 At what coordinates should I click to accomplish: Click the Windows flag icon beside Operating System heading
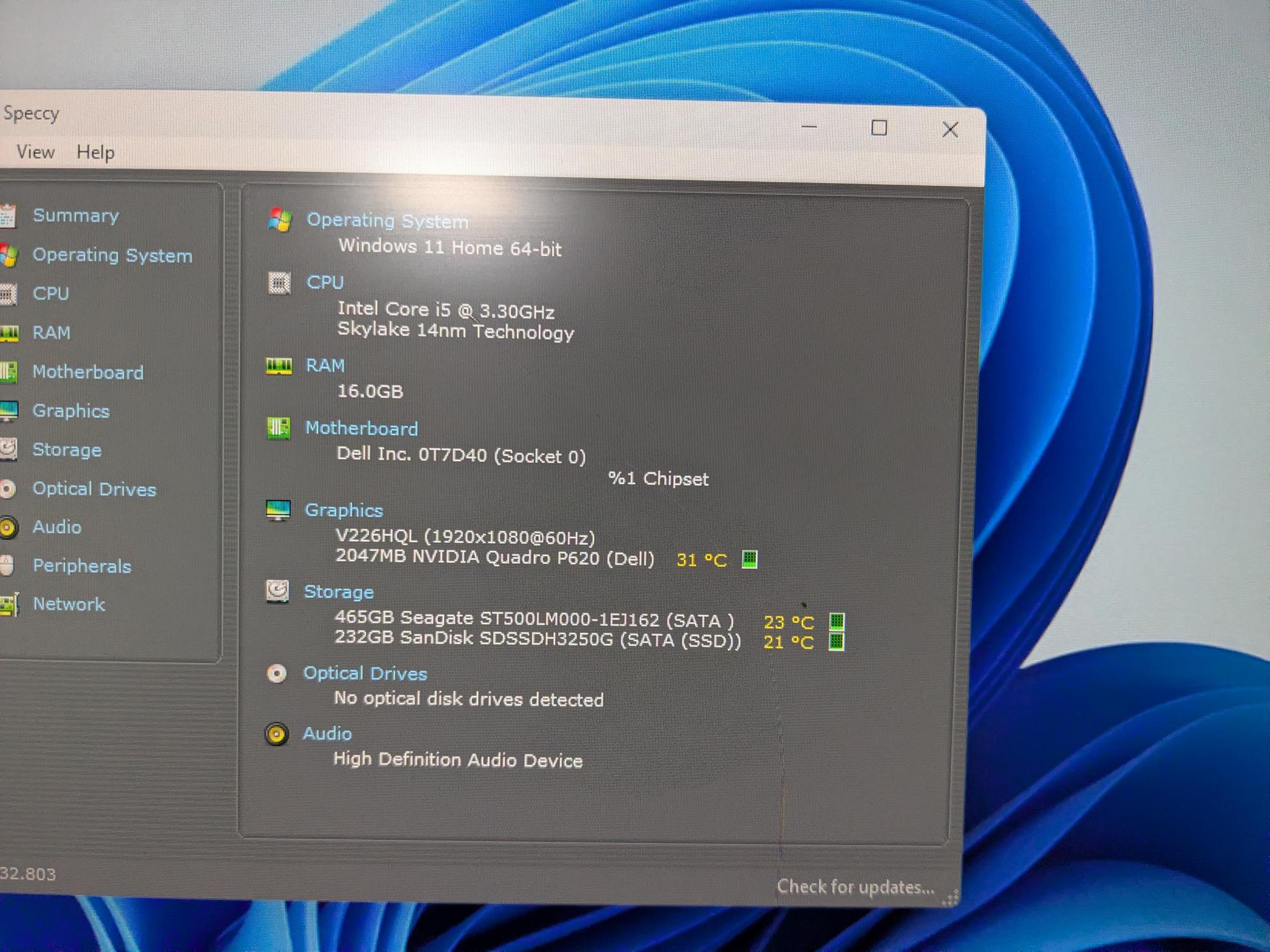tap(280, 219)
